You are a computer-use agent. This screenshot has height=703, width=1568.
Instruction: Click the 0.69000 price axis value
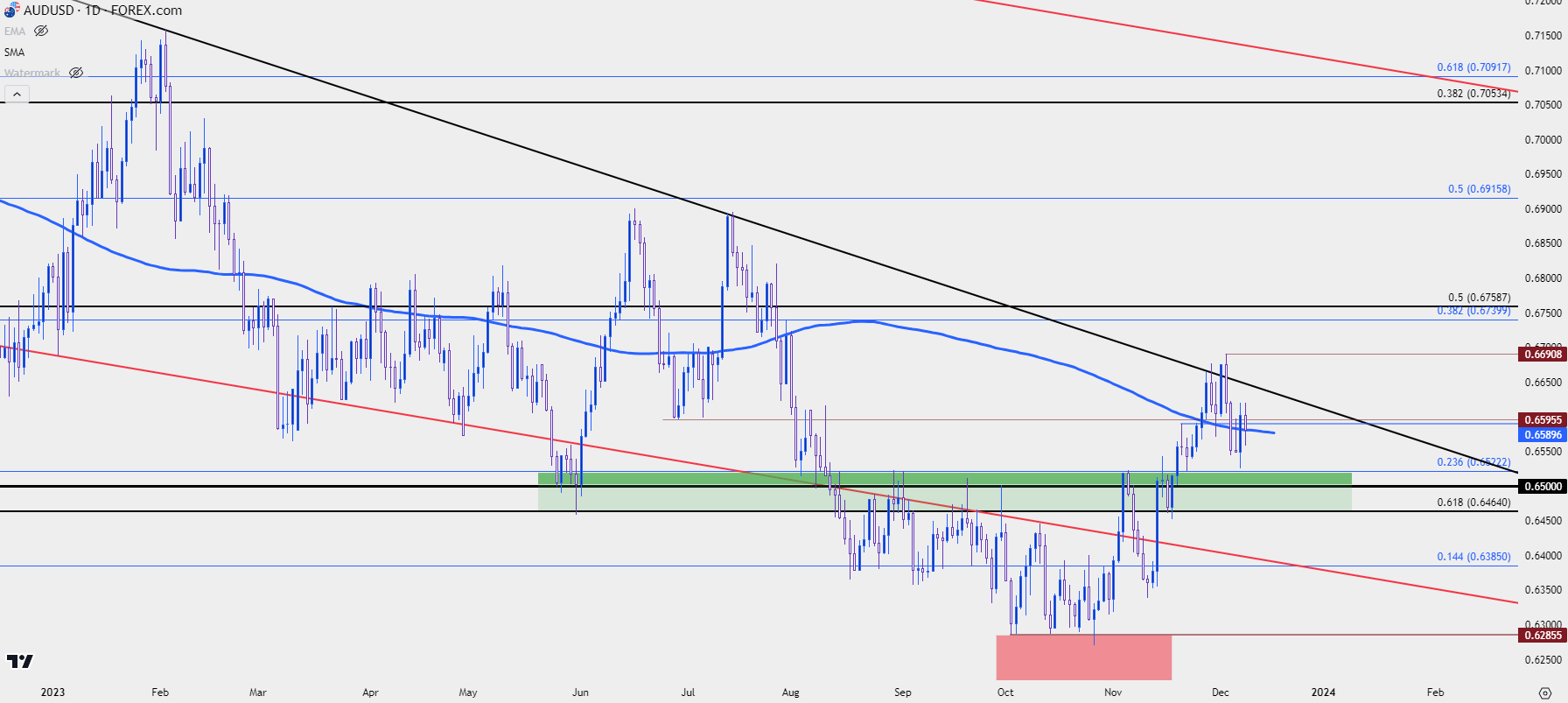pyautogui.click(x=1543, y=209)
